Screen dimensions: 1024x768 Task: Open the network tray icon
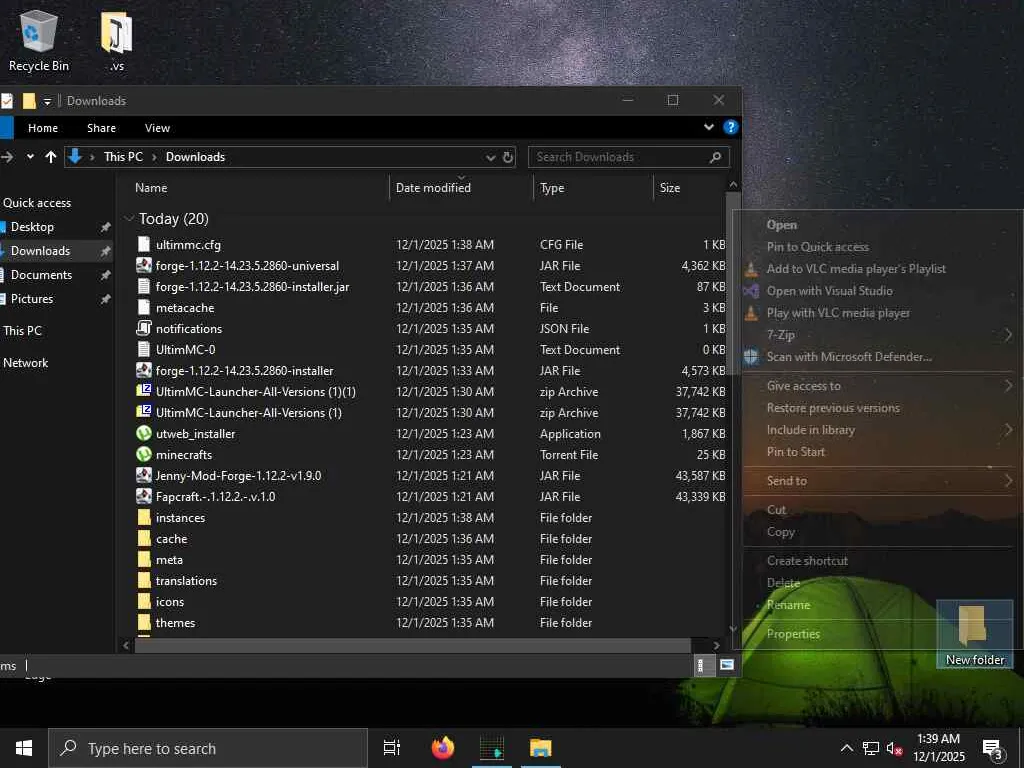tap(871, 748)
